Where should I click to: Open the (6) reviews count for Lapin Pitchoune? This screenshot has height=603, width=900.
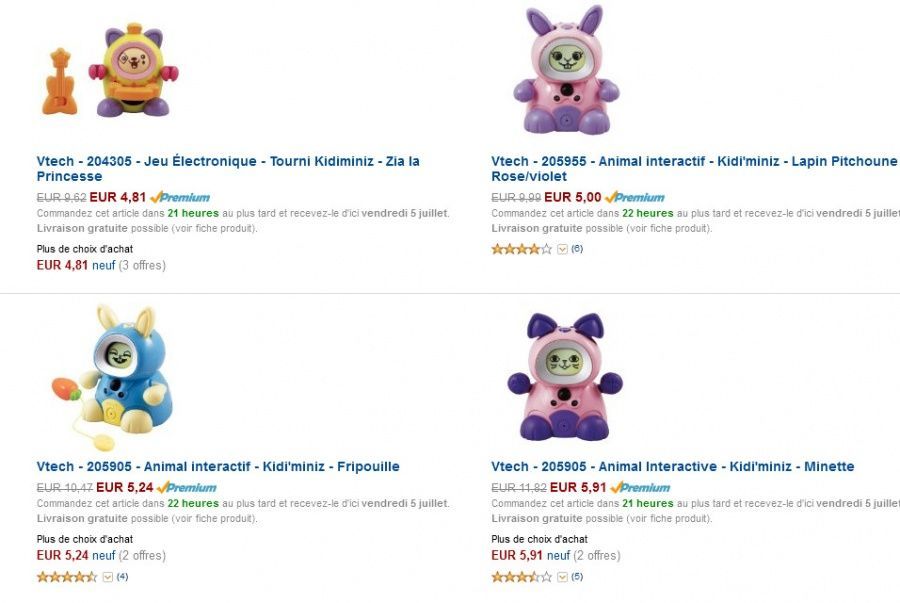pyautogui.click(x=577, y=249)
